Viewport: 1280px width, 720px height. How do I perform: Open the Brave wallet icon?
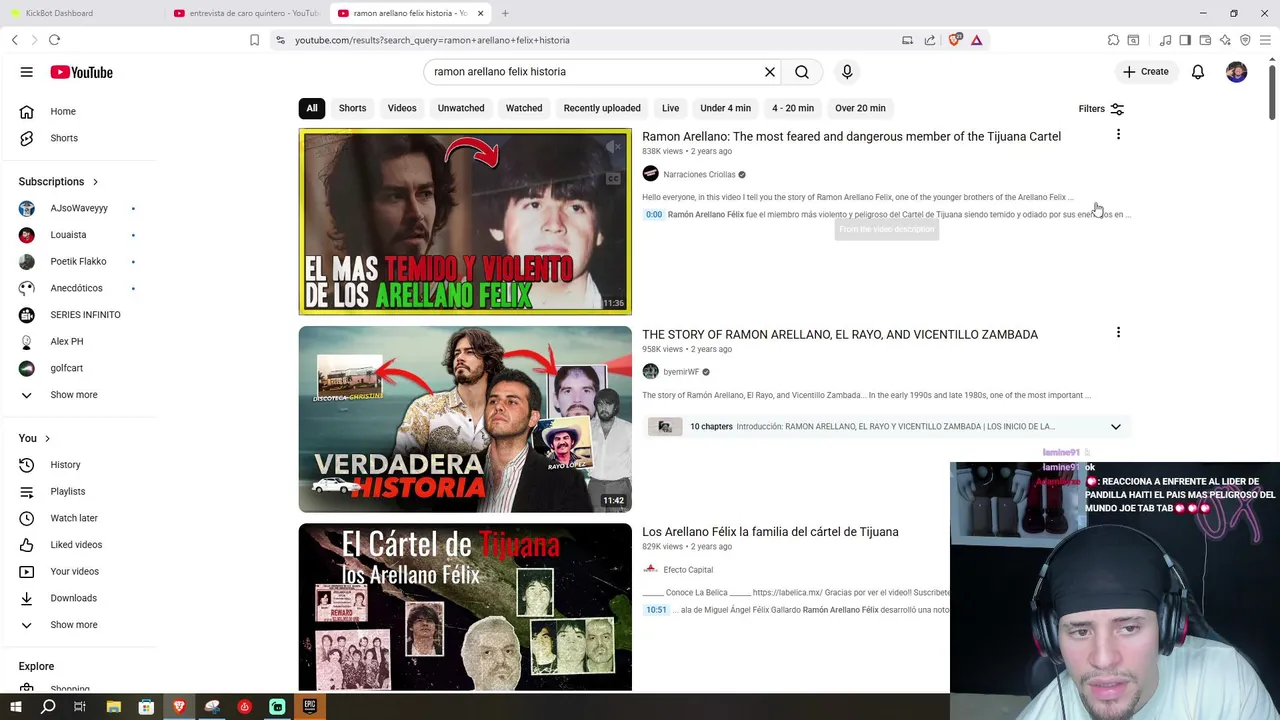pyautogui.click(x=1205, y=40)
